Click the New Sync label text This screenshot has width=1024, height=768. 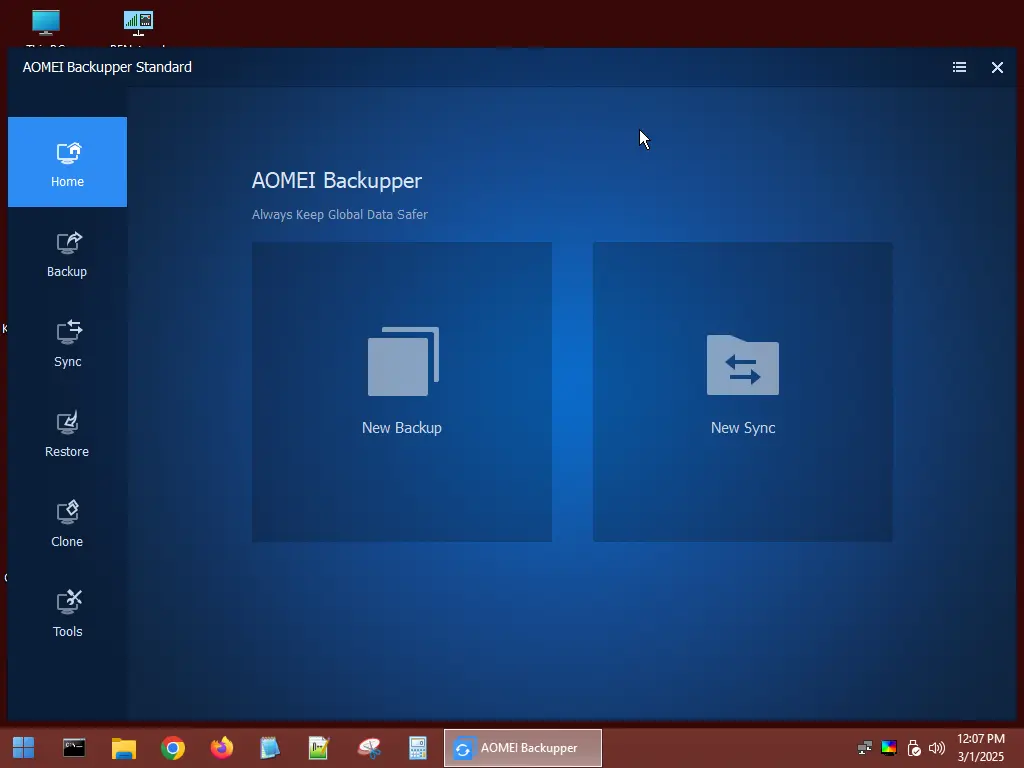click(743, 428)
